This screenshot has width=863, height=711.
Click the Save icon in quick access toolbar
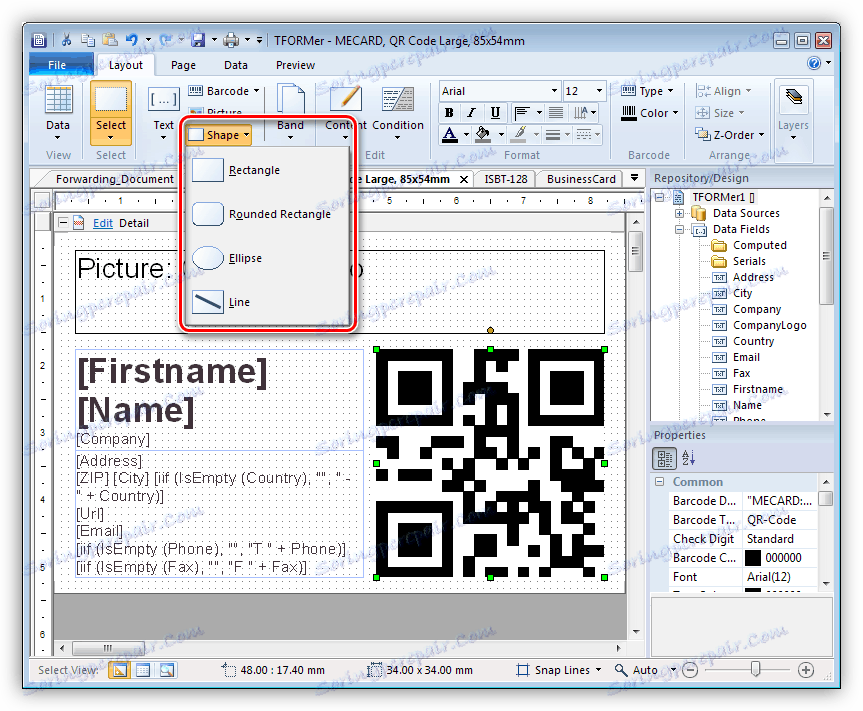click(x=198, y=41)
